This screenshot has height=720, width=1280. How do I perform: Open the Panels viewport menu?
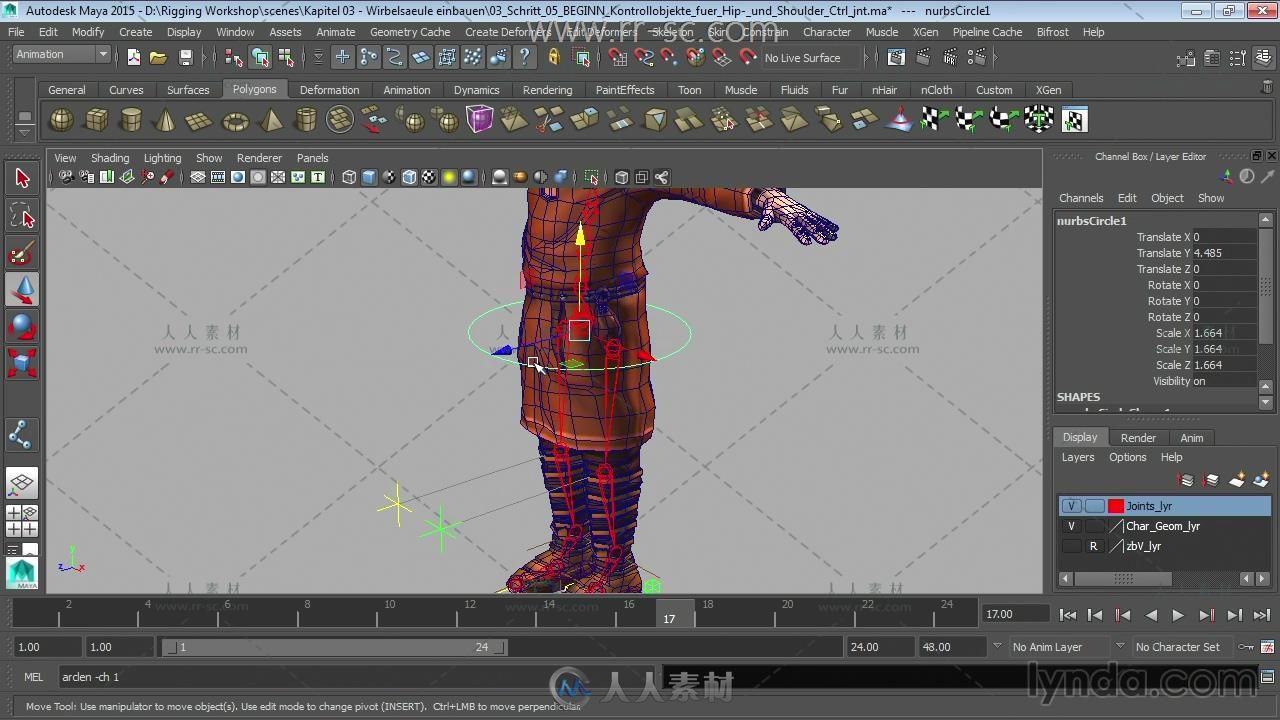[312, 158]
